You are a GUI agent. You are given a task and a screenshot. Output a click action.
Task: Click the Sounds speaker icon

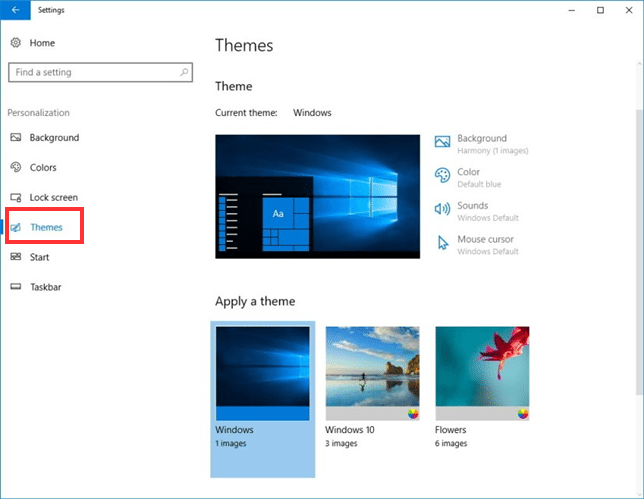442,209
